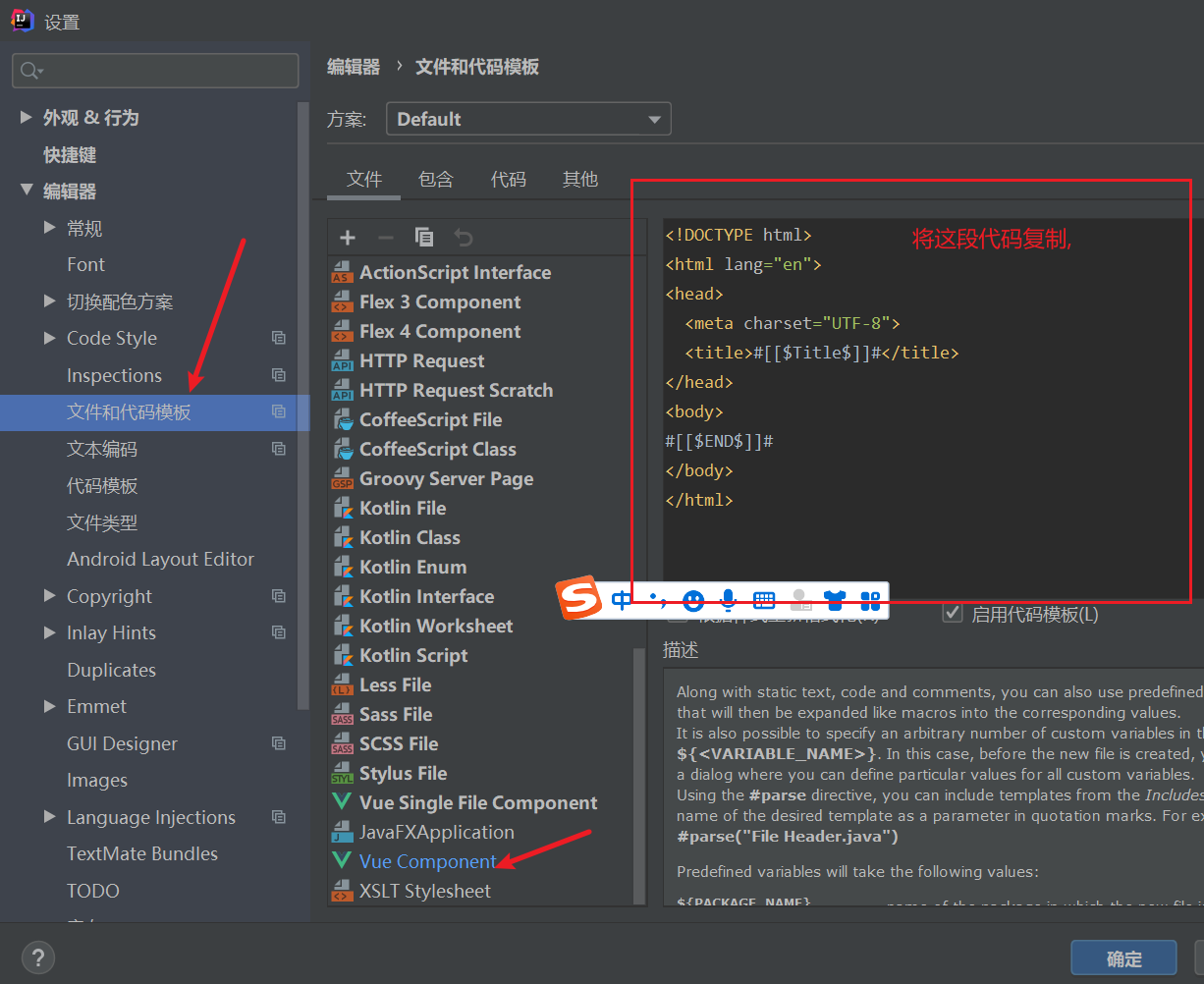Click the JavaFXApplication file icon
Image resolution: width=1204 pixels, height=984 pixels.
click(x=342, y=833)
